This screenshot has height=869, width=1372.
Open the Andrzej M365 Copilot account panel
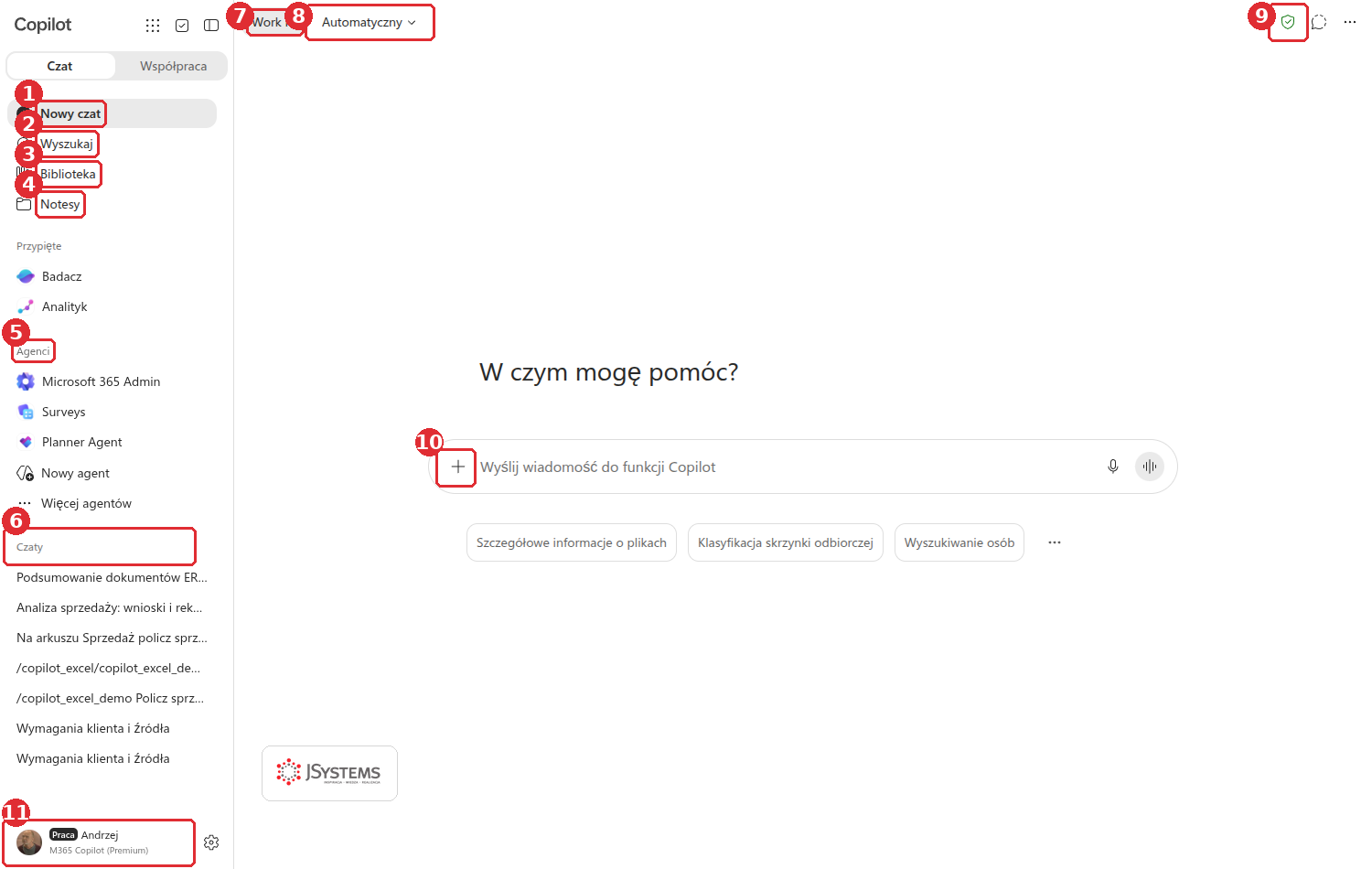pos(99,842)
